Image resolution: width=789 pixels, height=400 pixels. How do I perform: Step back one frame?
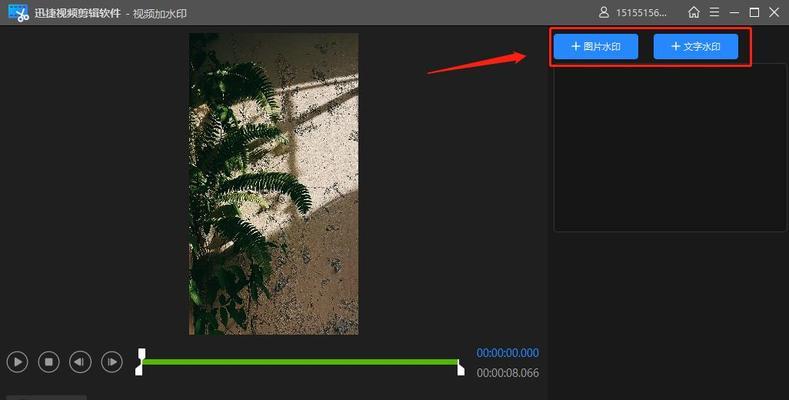80,362
